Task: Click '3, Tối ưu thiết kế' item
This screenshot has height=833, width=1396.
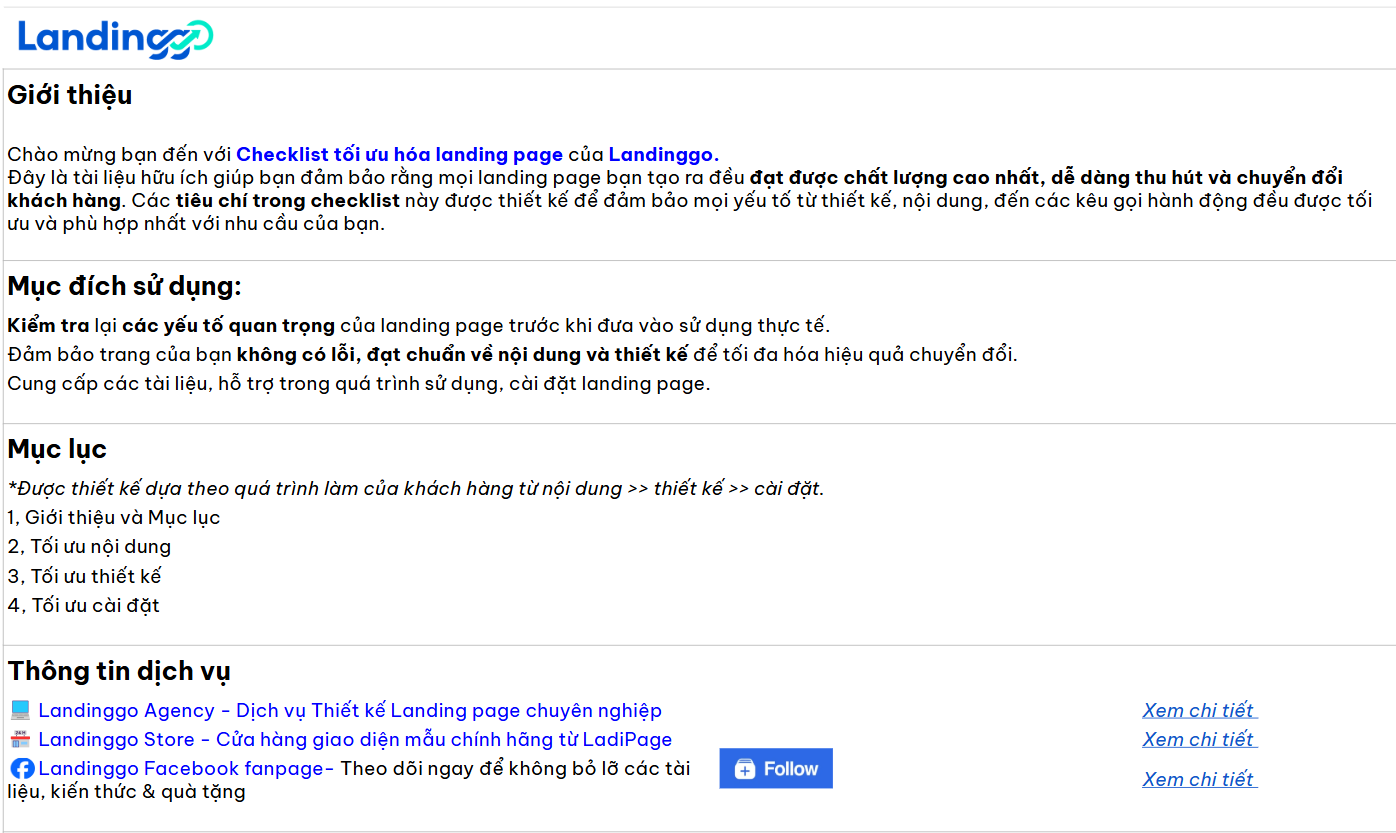Action: tap(84, 576)
